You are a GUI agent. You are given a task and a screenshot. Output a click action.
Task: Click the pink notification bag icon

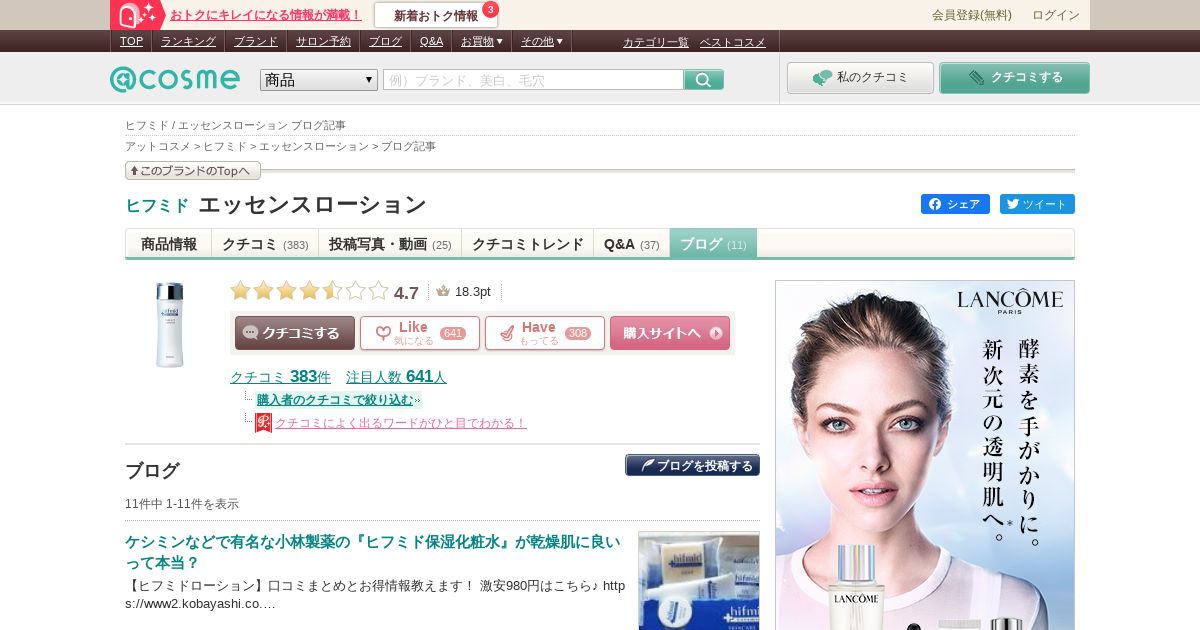pos(138,14)
